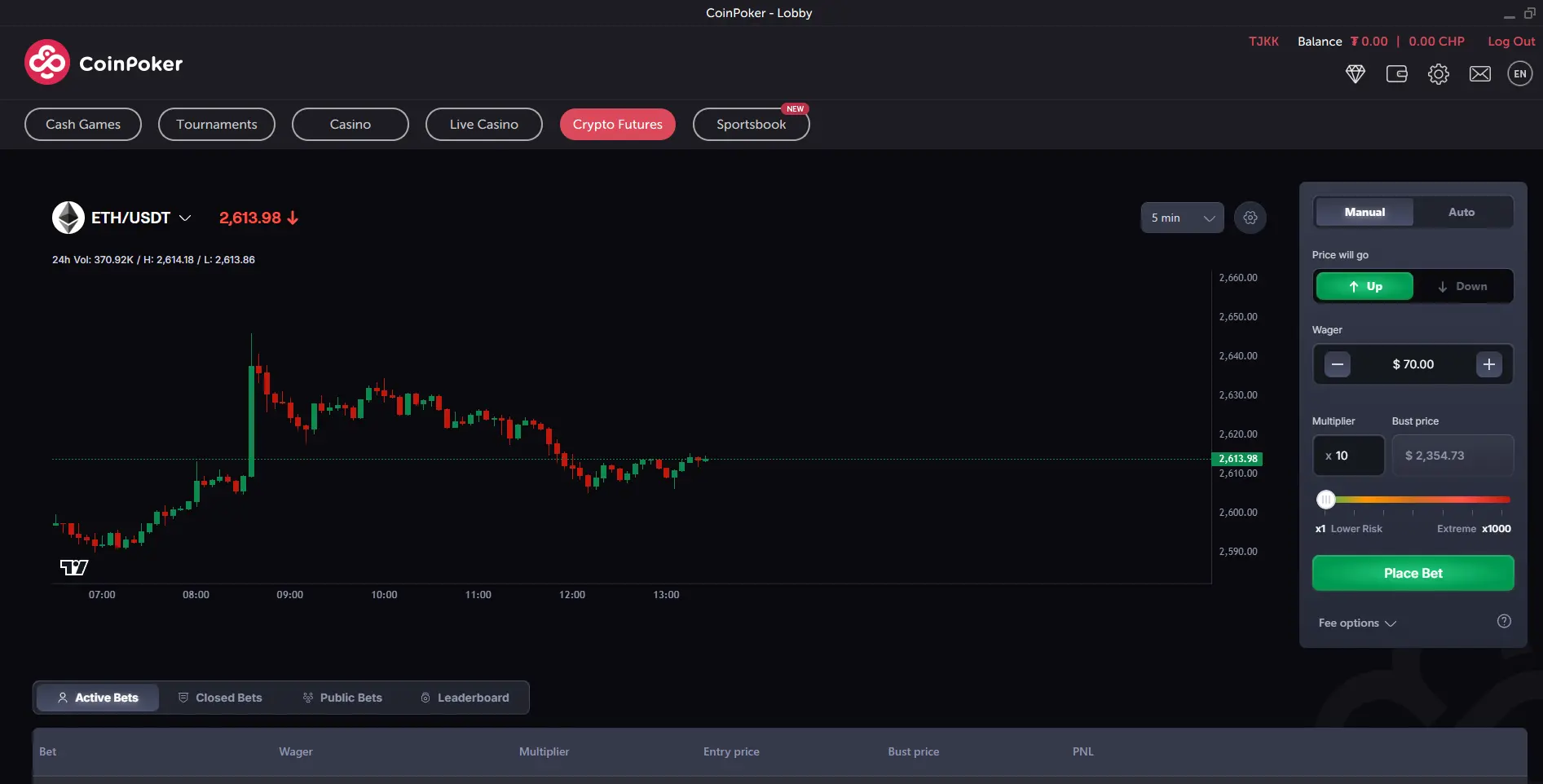Click the minus button to decrease wager
The image size is (1543, 784).
(x=1337, y=364)
